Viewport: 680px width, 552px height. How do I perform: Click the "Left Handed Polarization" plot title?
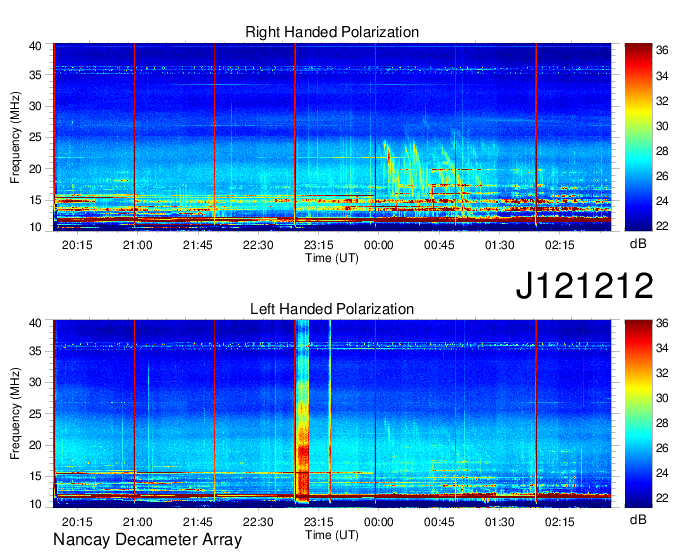tap(332, 309)
